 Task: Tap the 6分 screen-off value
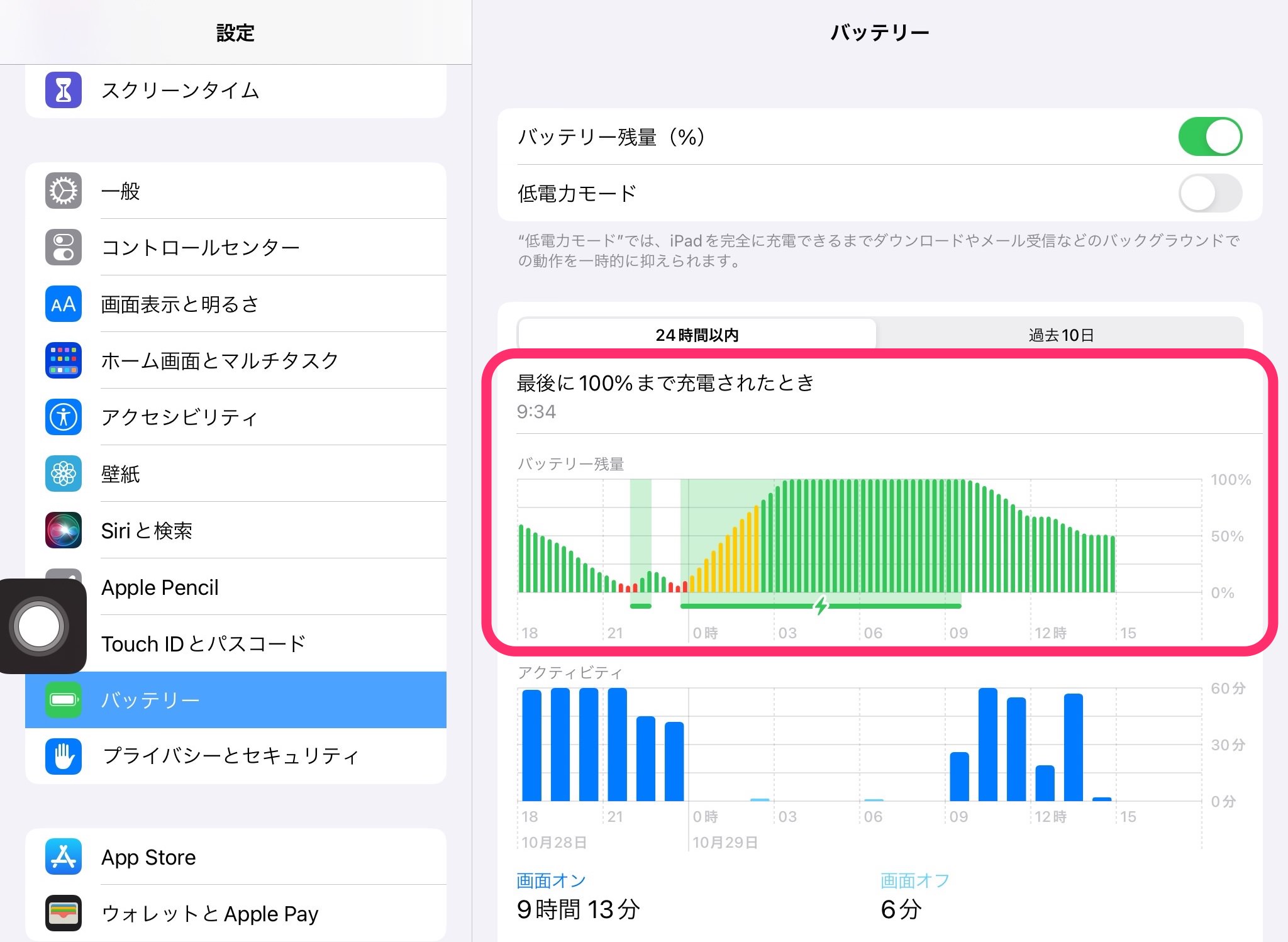[x=901, y=909]
